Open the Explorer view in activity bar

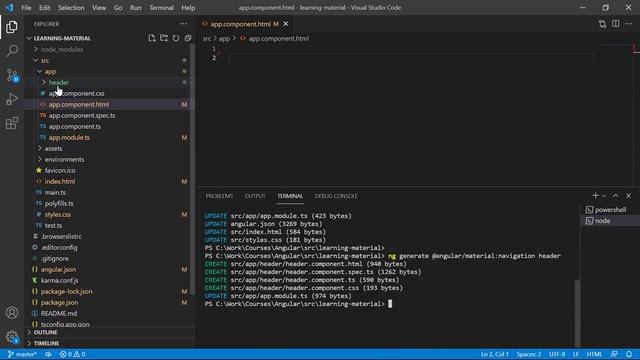12,27
